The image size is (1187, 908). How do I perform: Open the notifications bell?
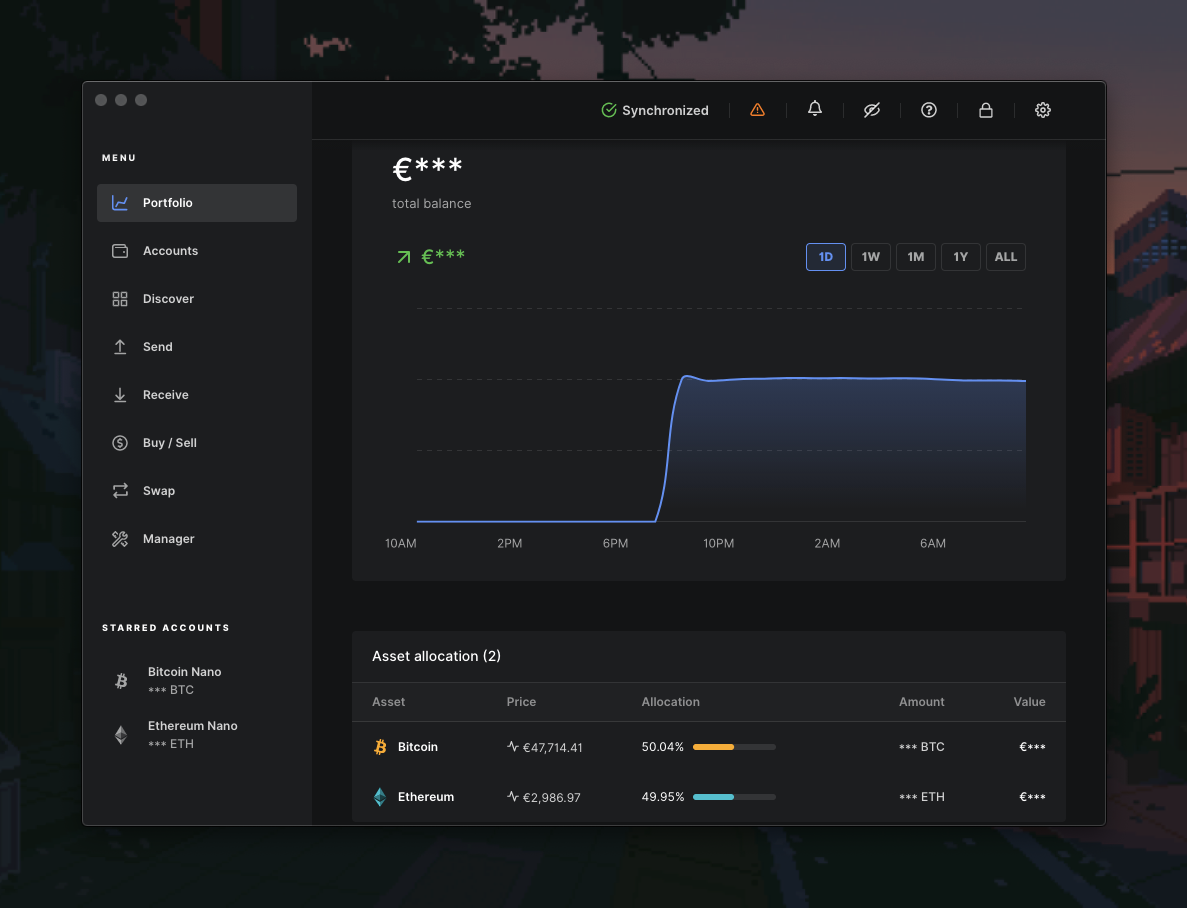(x=815, y=109)
